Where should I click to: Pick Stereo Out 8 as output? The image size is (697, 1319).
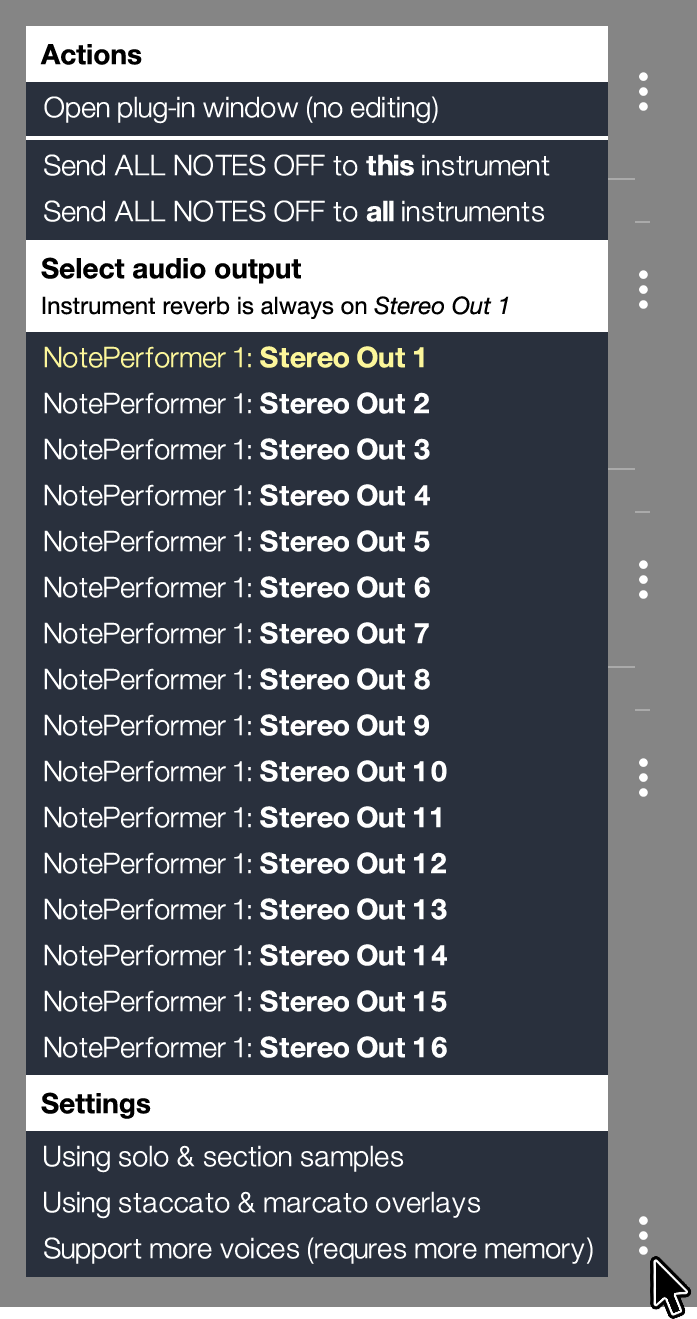coord(317,680)
